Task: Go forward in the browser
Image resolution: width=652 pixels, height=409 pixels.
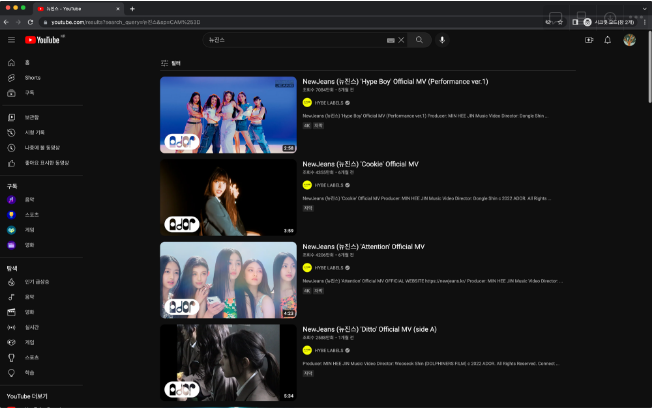Action: coord(18,22)
